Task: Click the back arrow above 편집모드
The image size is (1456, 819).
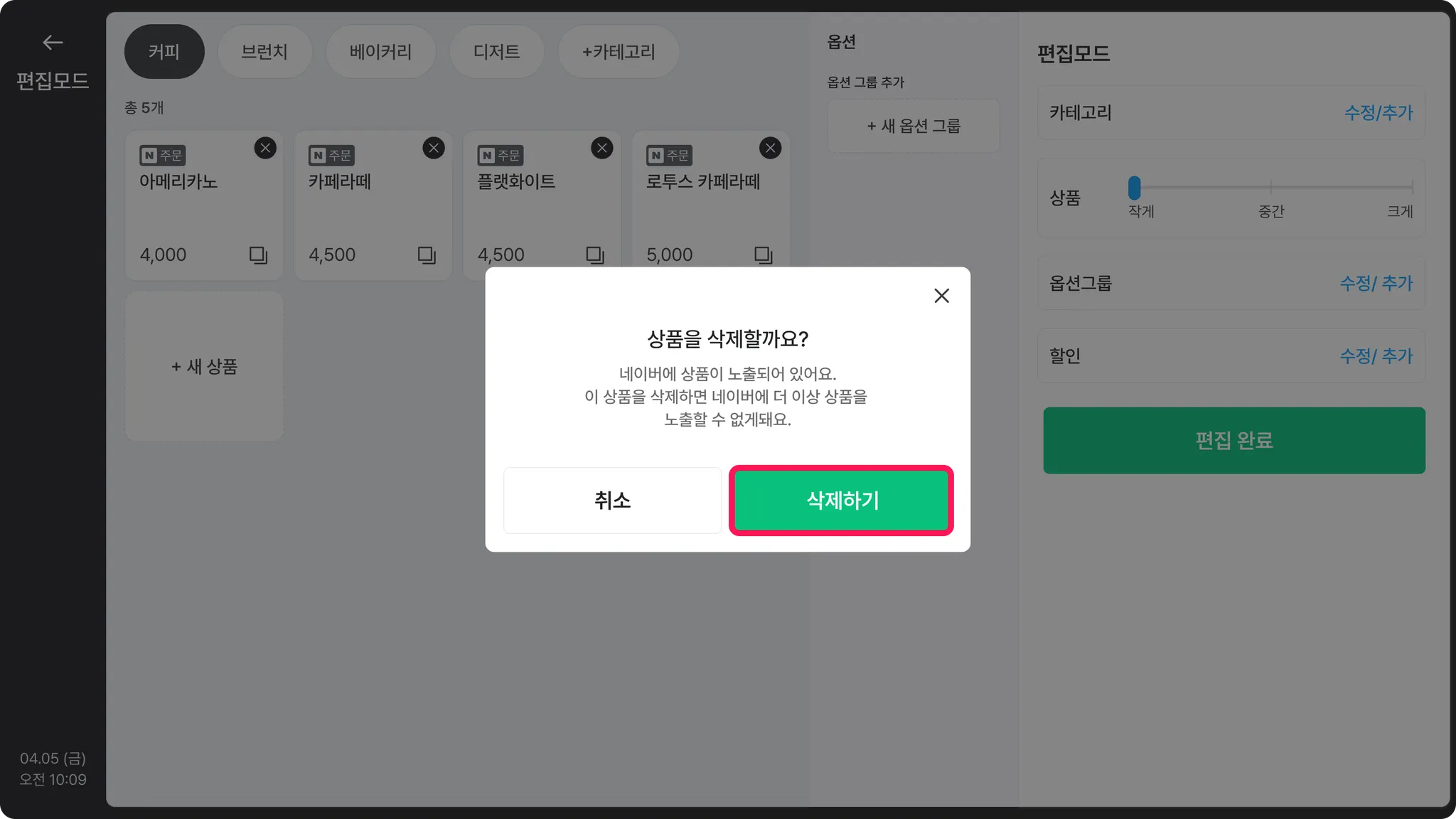Action: [53, 43]
